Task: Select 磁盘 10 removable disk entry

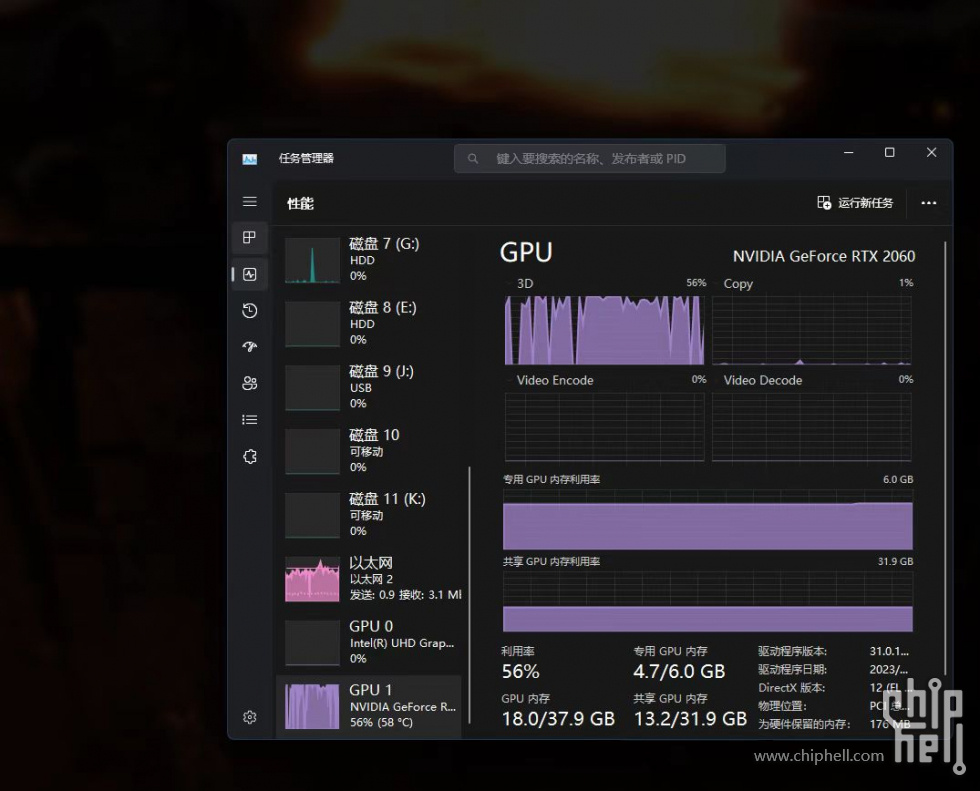Action: point(369,450)
